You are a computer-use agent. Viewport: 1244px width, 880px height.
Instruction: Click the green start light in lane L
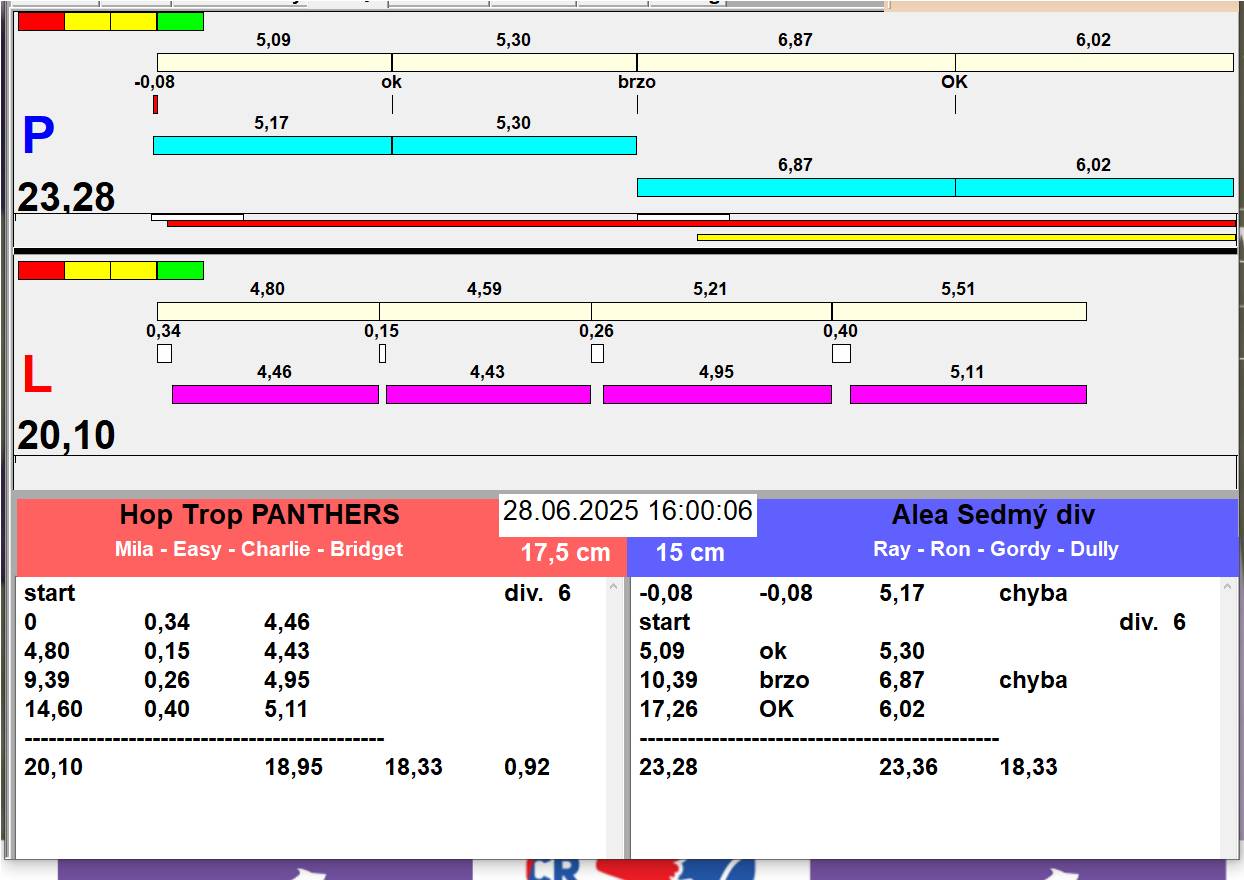(180, 270)
